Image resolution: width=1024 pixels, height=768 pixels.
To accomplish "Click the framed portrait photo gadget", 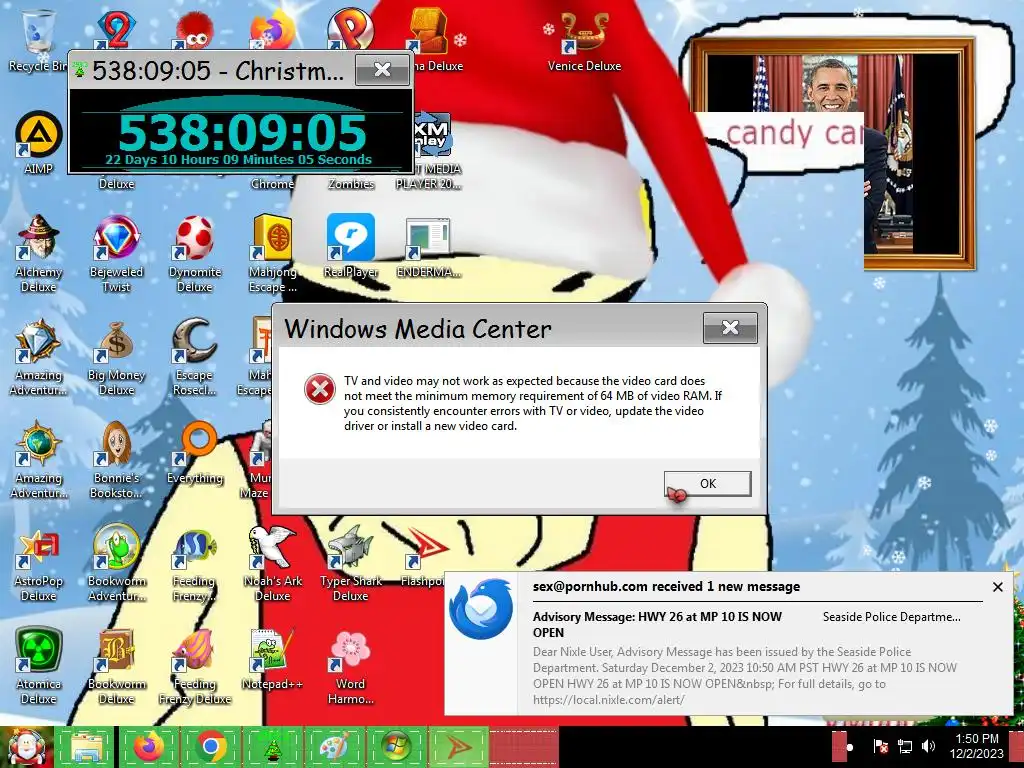I will pos(832,153).
